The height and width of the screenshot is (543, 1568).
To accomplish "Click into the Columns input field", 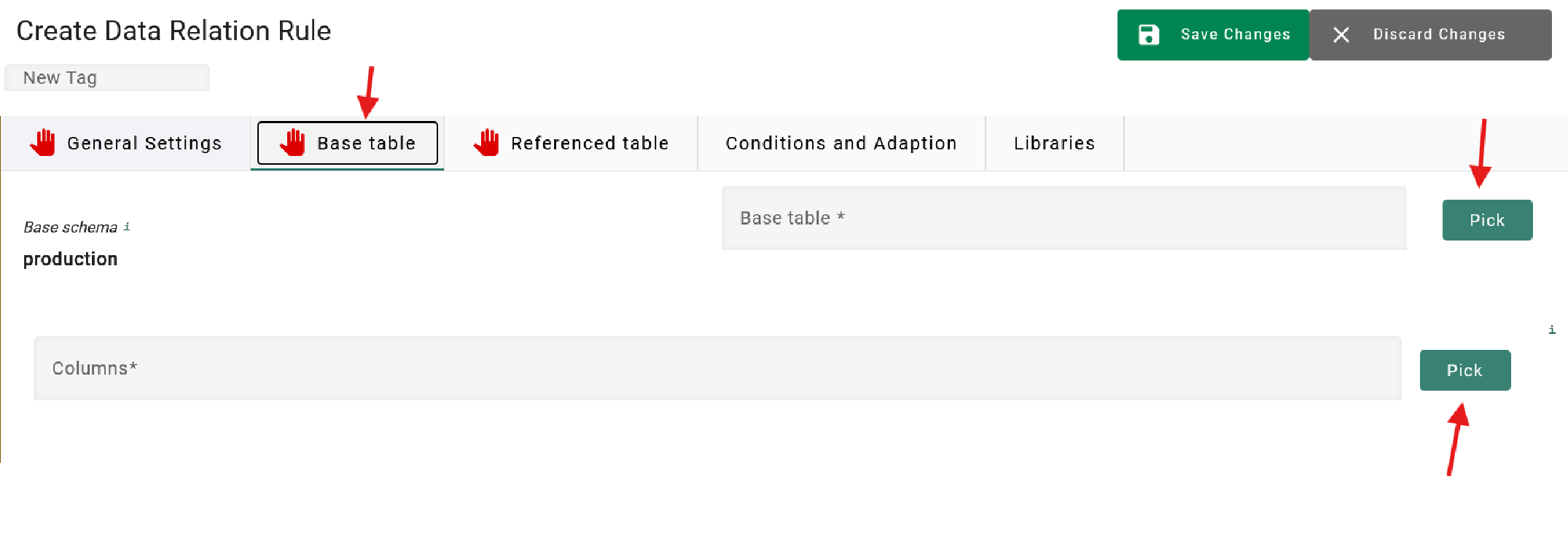I will click(717, 368).
